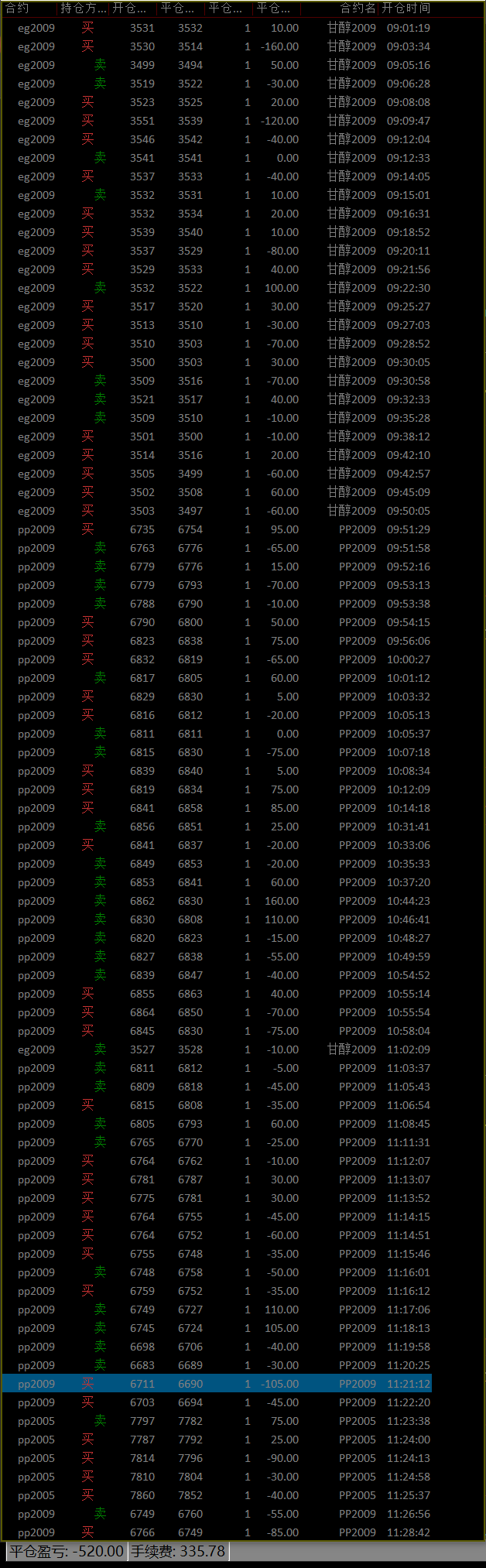Click the red 买 icon in the 09:03:34 row
This screenshot has height=1568, width=486.
tap(87, 46)
